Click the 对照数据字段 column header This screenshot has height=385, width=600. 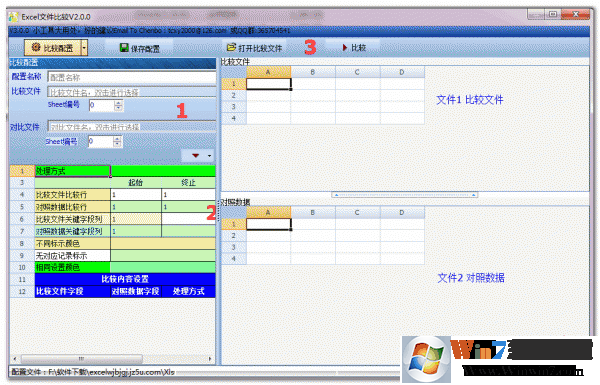[x=136, y=291]
